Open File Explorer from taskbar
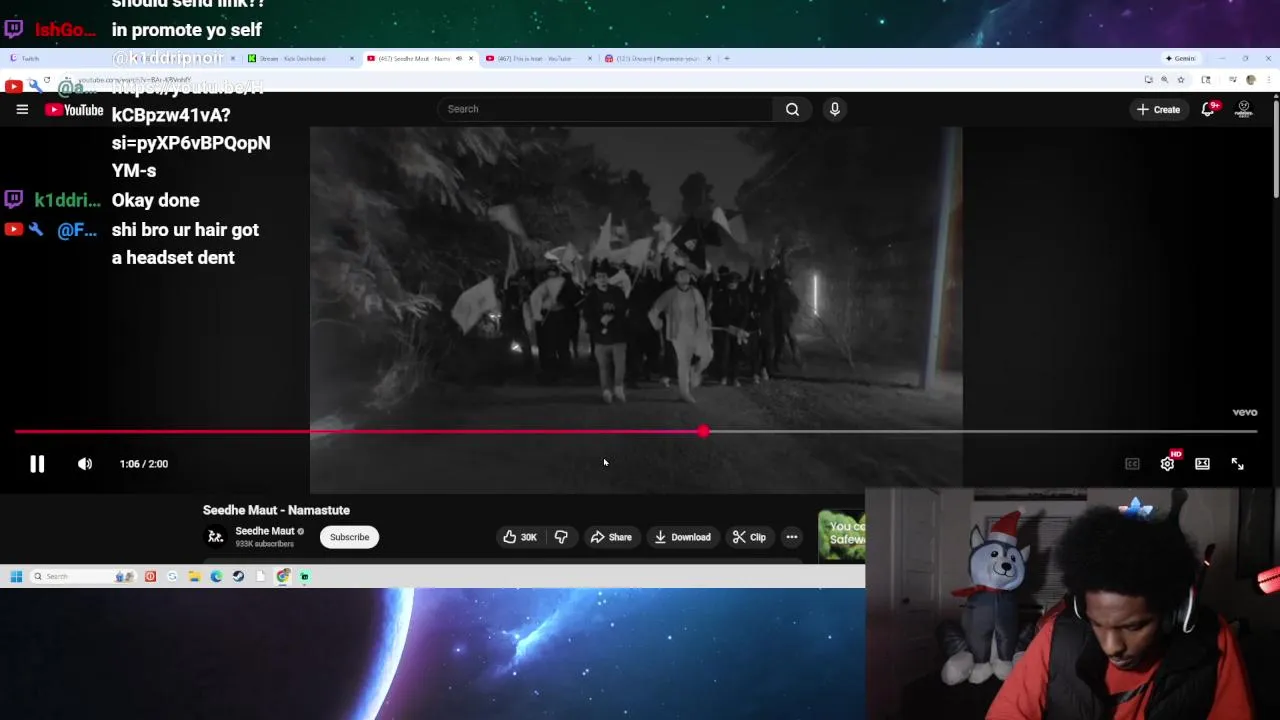The height and width of the screenshot is (720, 1280). (194, 576)
